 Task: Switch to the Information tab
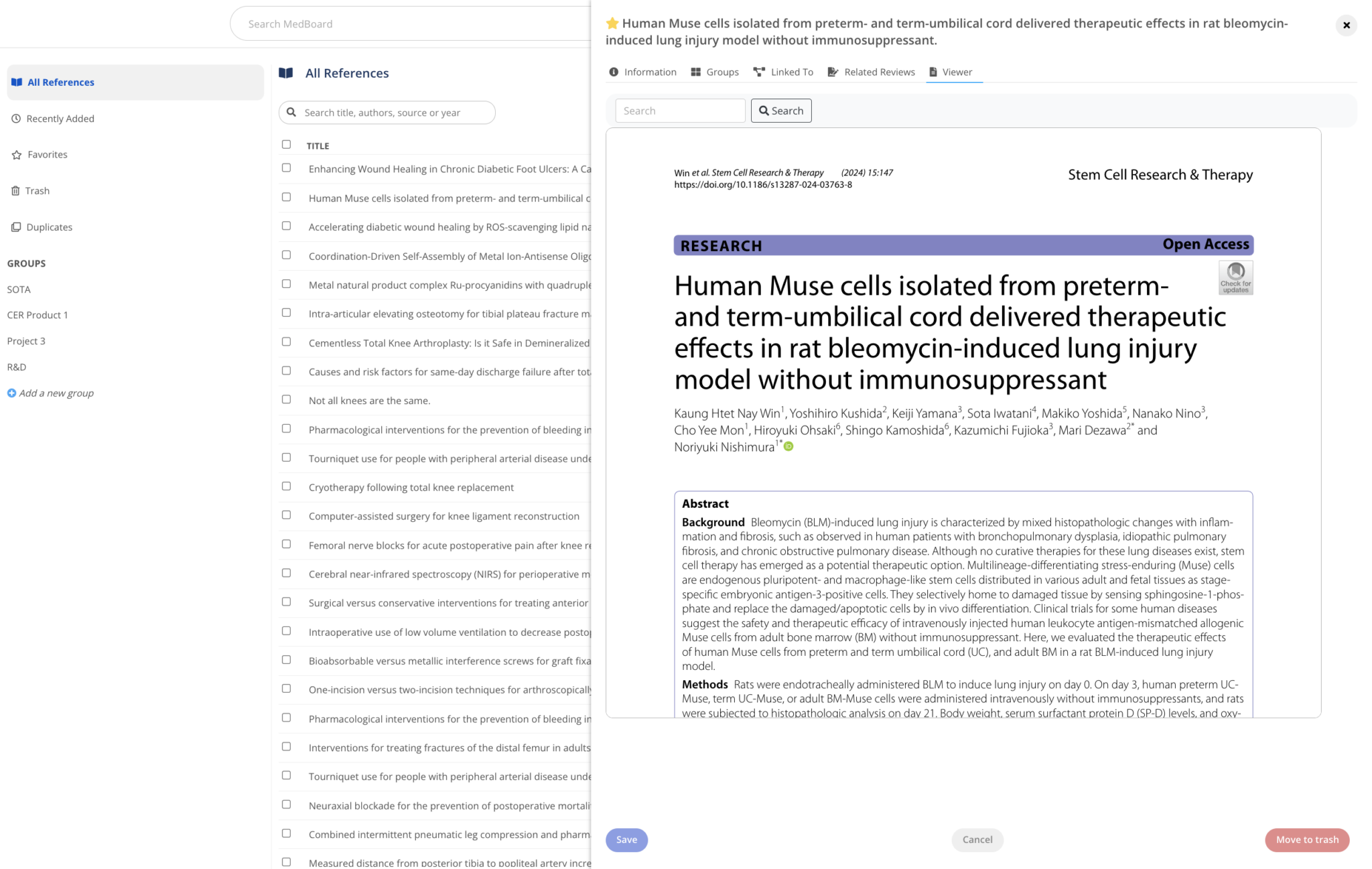click(642, 72)
